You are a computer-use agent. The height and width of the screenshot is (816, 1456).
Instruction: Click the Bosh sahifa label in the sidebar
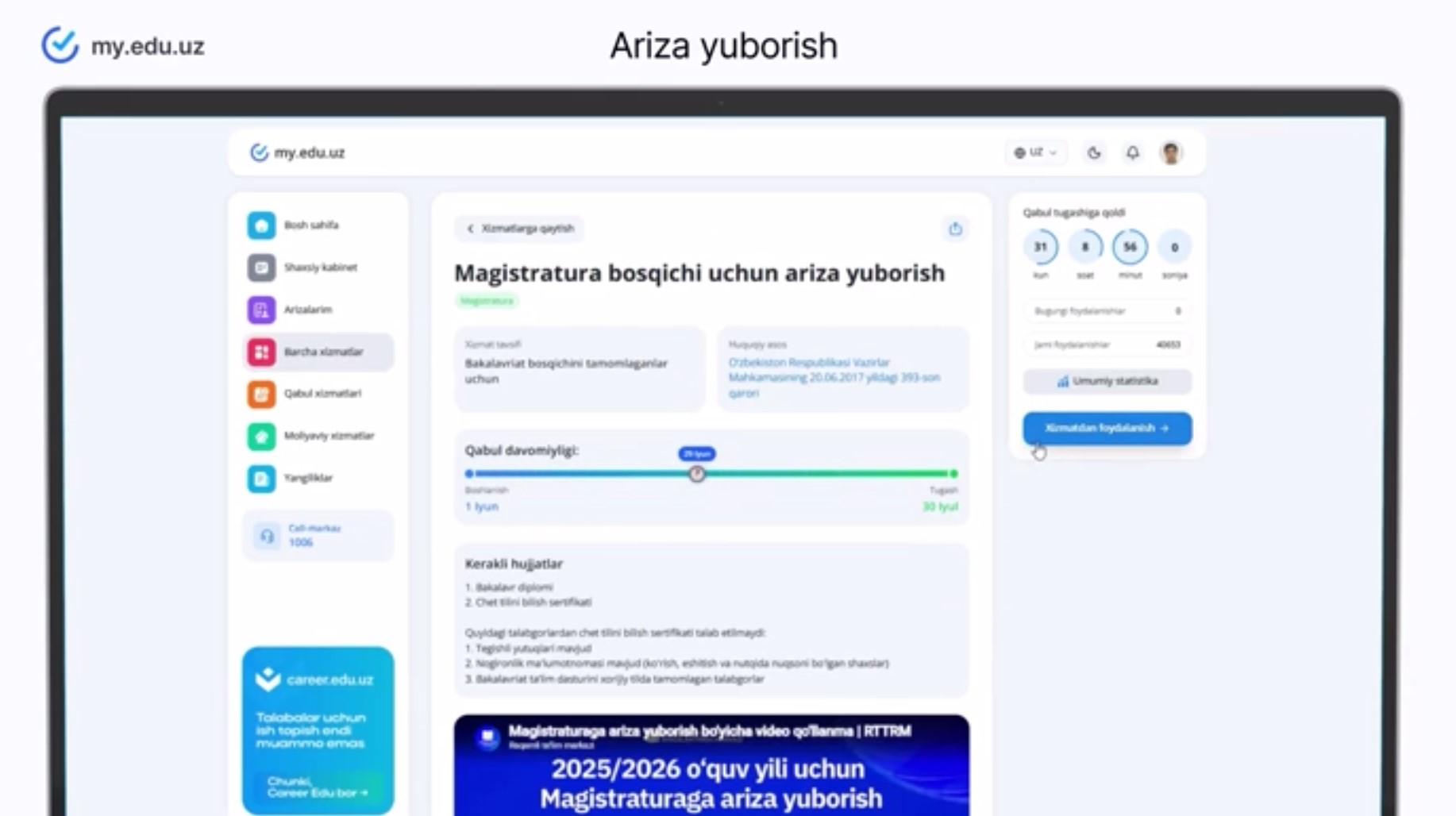[311, 225]
